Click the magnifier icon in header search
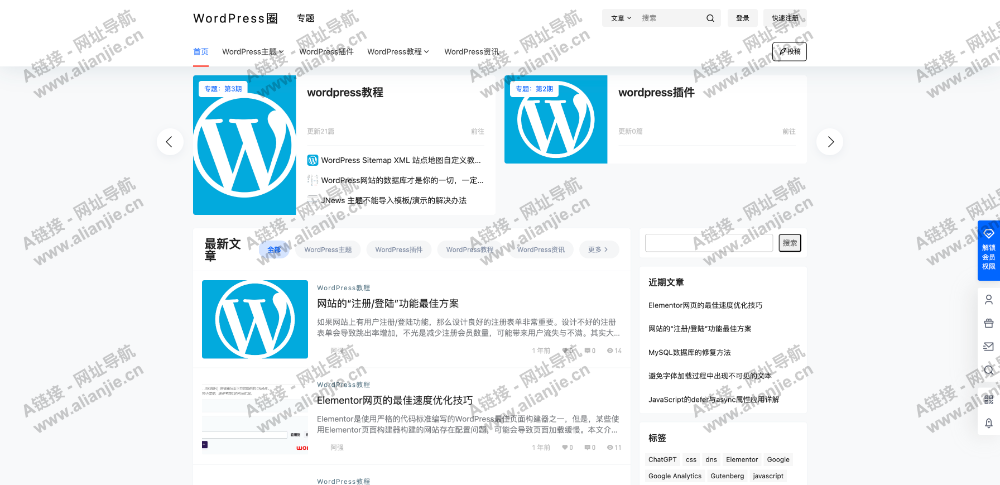The width and height of the screenshot is (1000, 485). [x=710, y=19]
